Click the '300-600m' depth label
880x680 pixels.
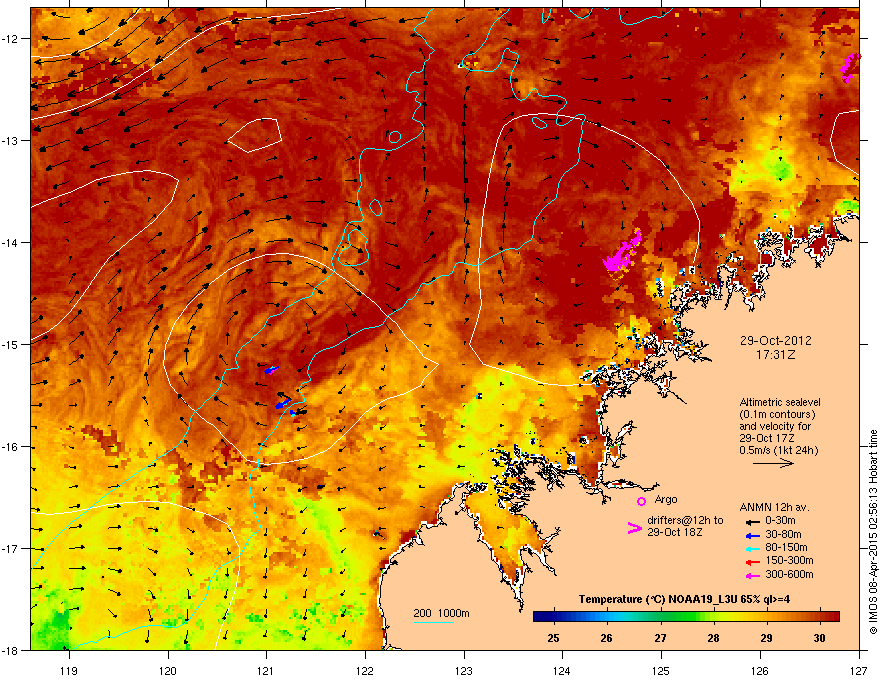[789, 574]
